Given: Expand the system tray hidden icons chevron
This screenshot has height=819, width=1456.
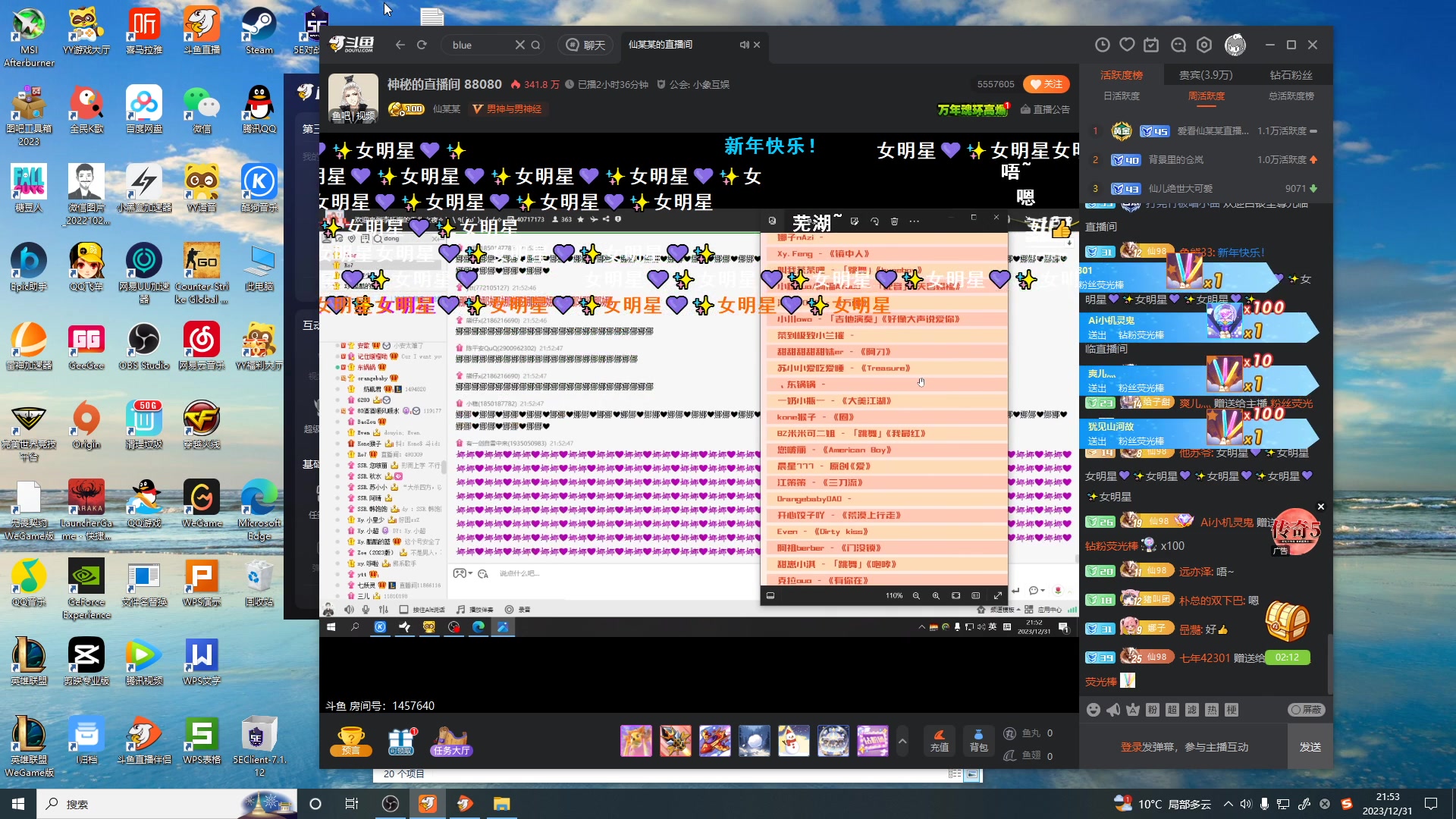Looking at the screenshot, I should coord(1228,804).
